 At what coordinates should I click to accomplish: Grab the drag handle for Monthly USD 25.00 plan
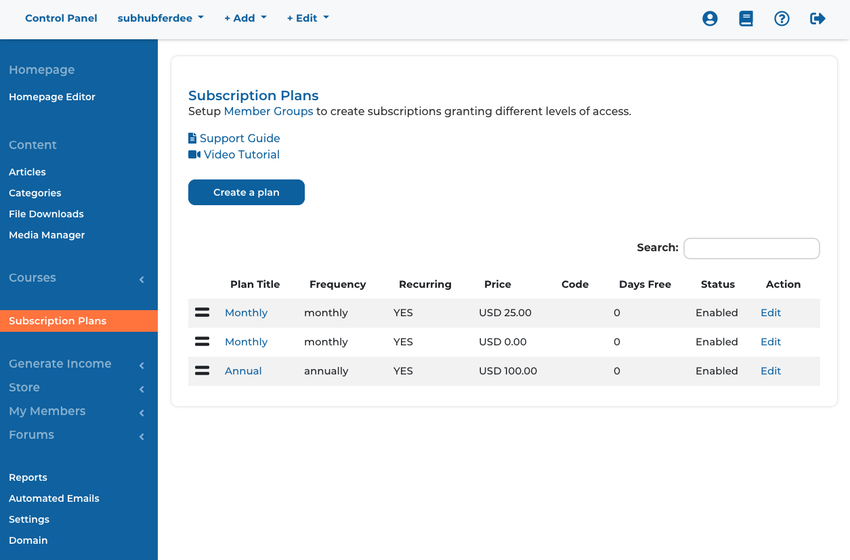[202, 312]
